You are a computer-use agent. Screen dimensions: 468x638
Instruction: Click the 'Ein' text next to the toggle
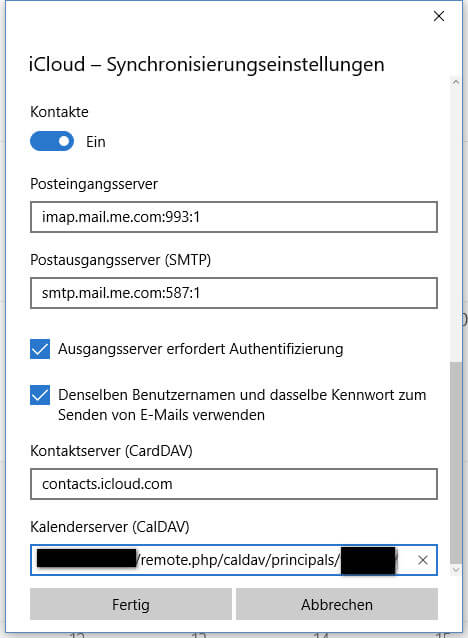point(96,142)
